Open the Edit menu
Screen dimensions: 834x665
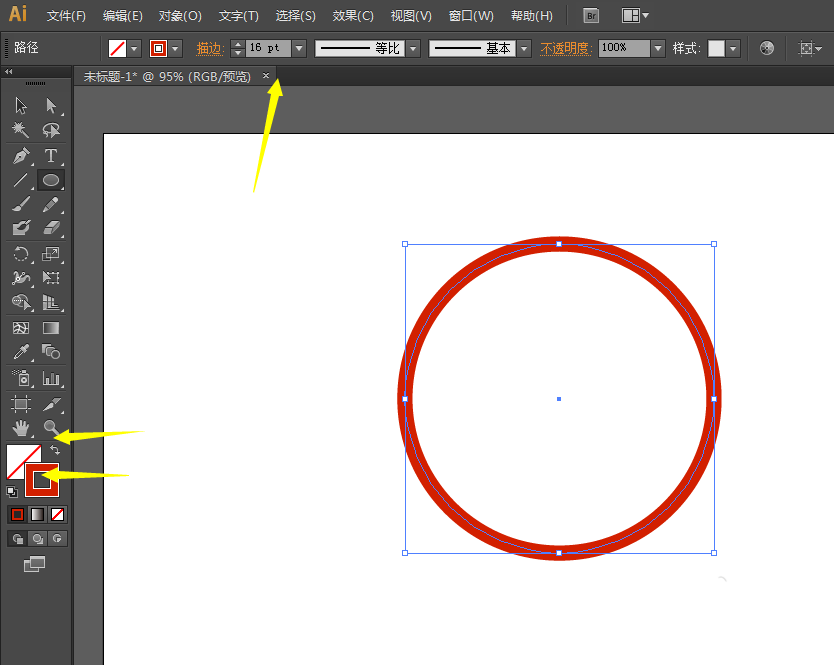(x=122, y=16)
